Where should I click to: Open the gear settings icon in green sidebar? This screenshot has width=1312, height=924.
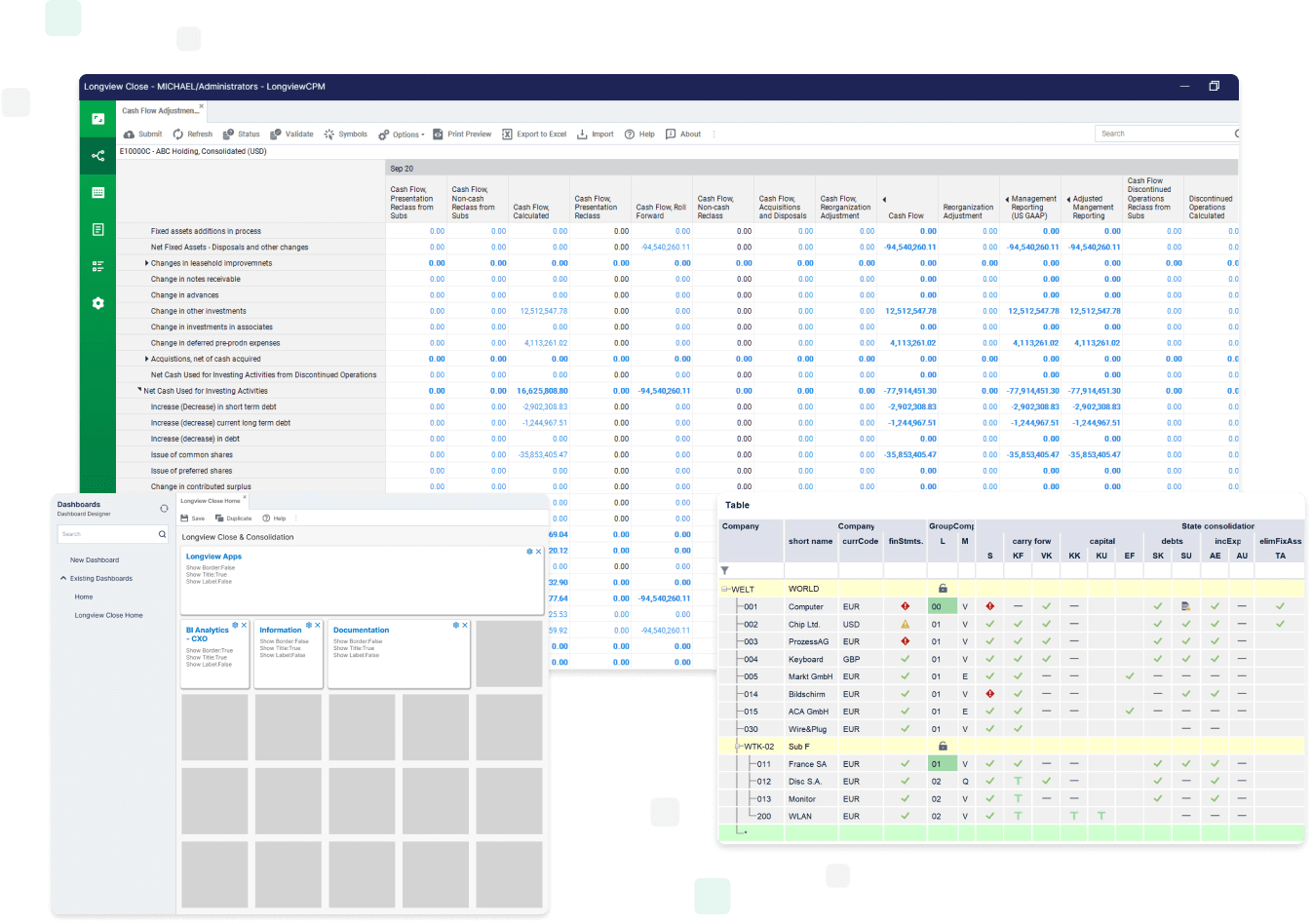(97, 303)
